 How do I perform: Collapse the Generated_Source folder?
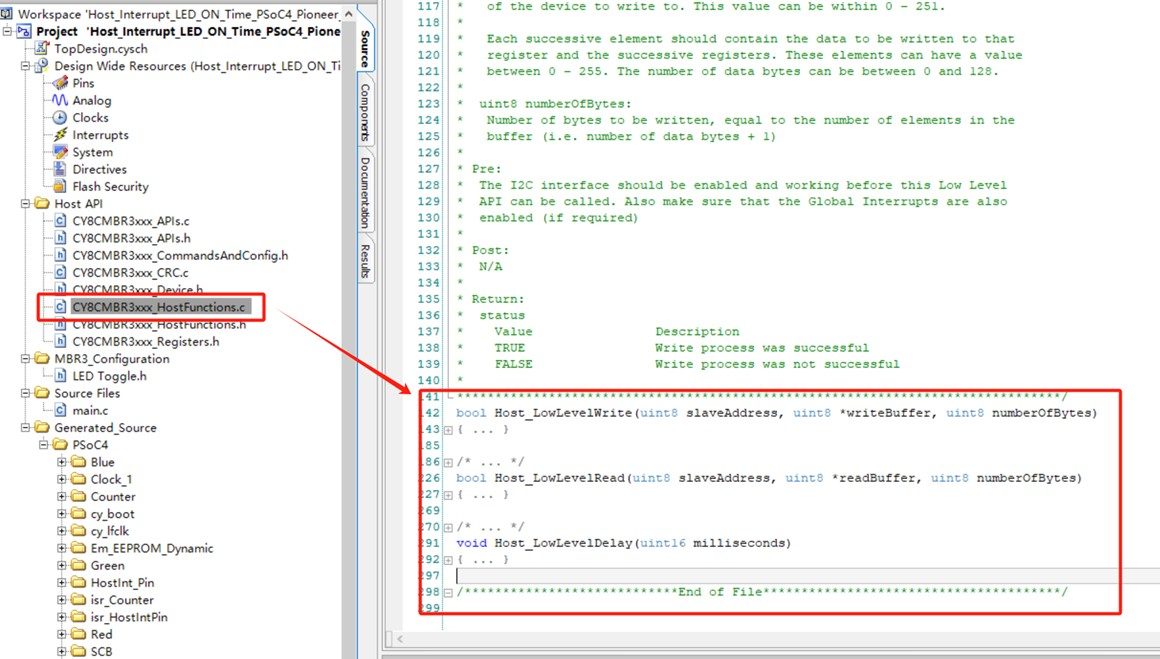tap(25, 427)
